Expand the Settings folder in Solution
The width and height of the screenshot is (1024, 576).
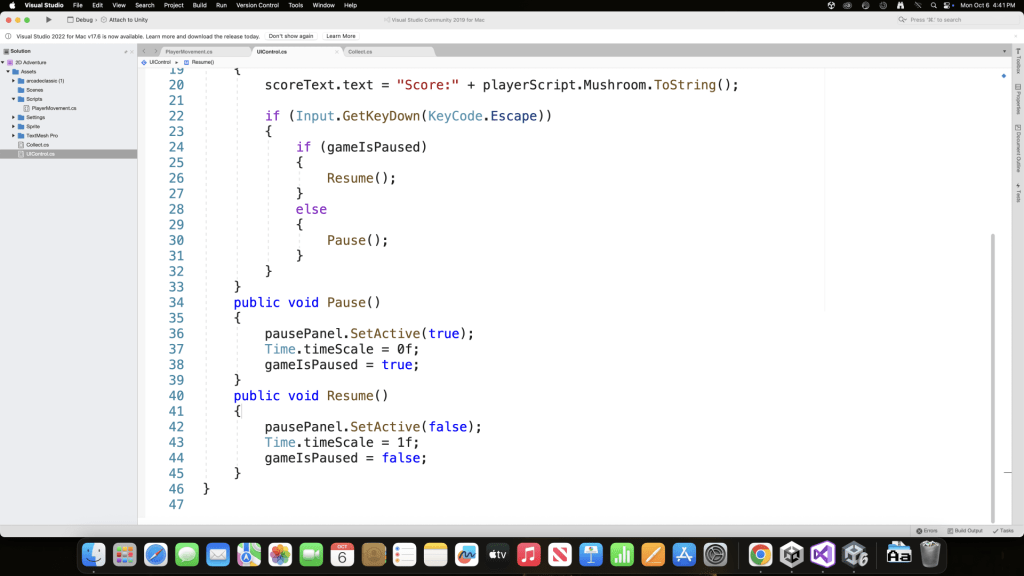[14, 117]
